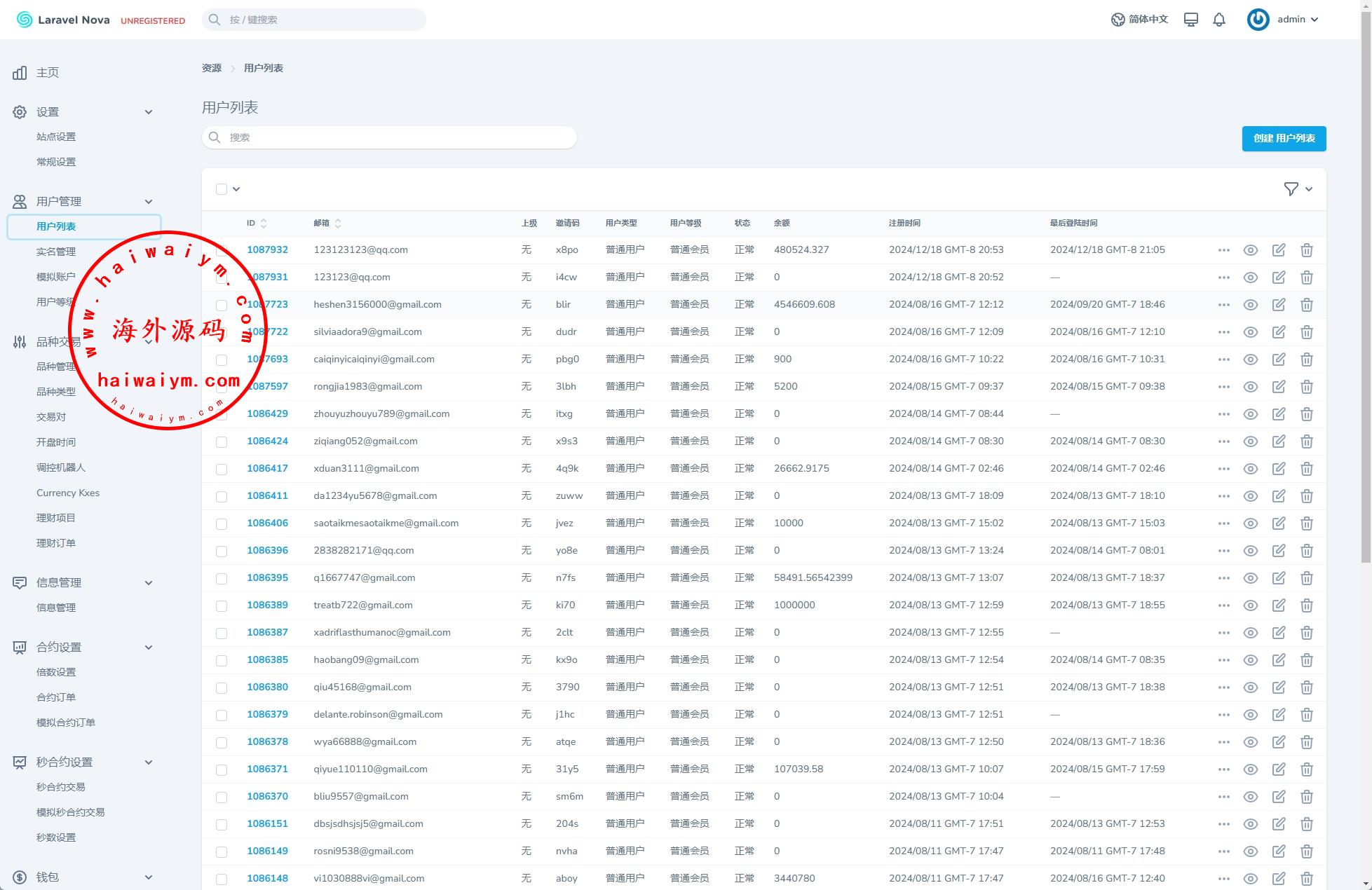Screen dimensions: 1372x890
Task: Check the row for user 1086389
Action: pos(222,605)
